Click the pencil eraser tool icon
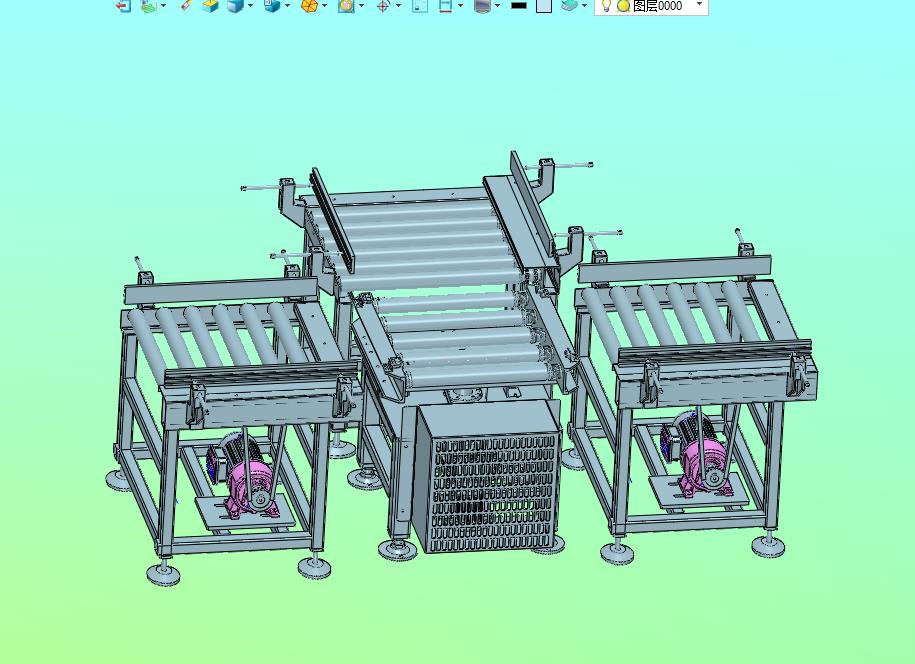The height and width of the screenshot is (664, 915). click(x=186, y=5)
